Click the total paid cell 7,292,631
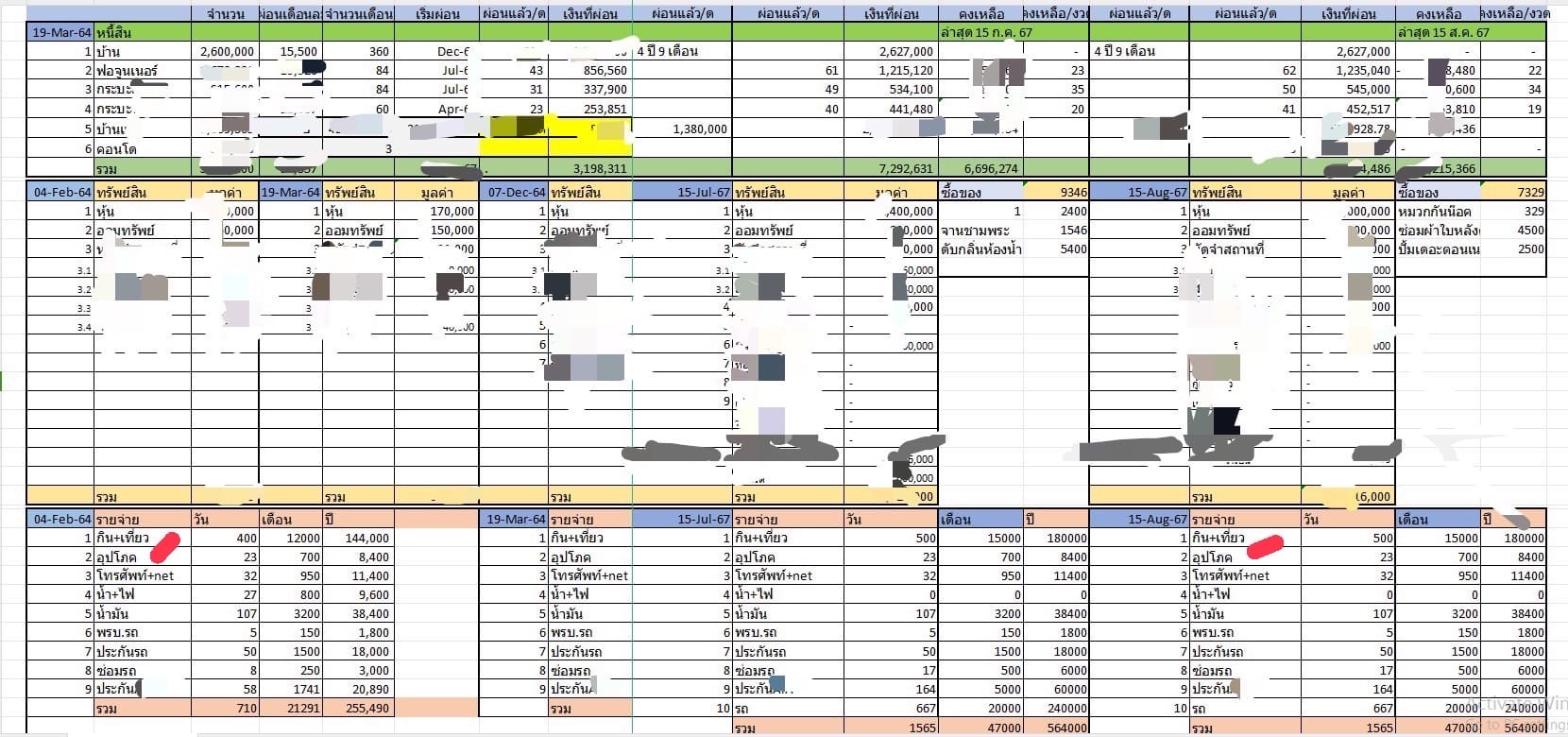 tap(891, 169)
